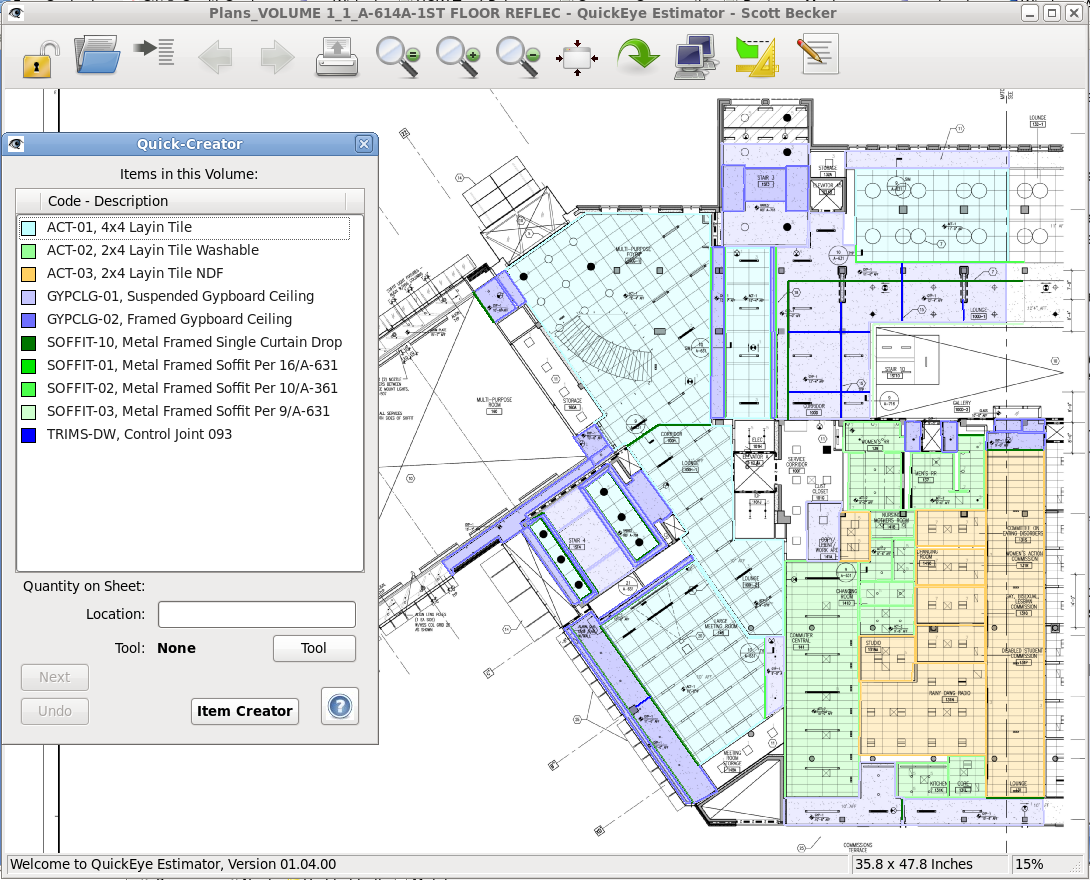The image size is (1090, 880).
Task: Click the light green ACT-02 swatch
Action: 29,251
